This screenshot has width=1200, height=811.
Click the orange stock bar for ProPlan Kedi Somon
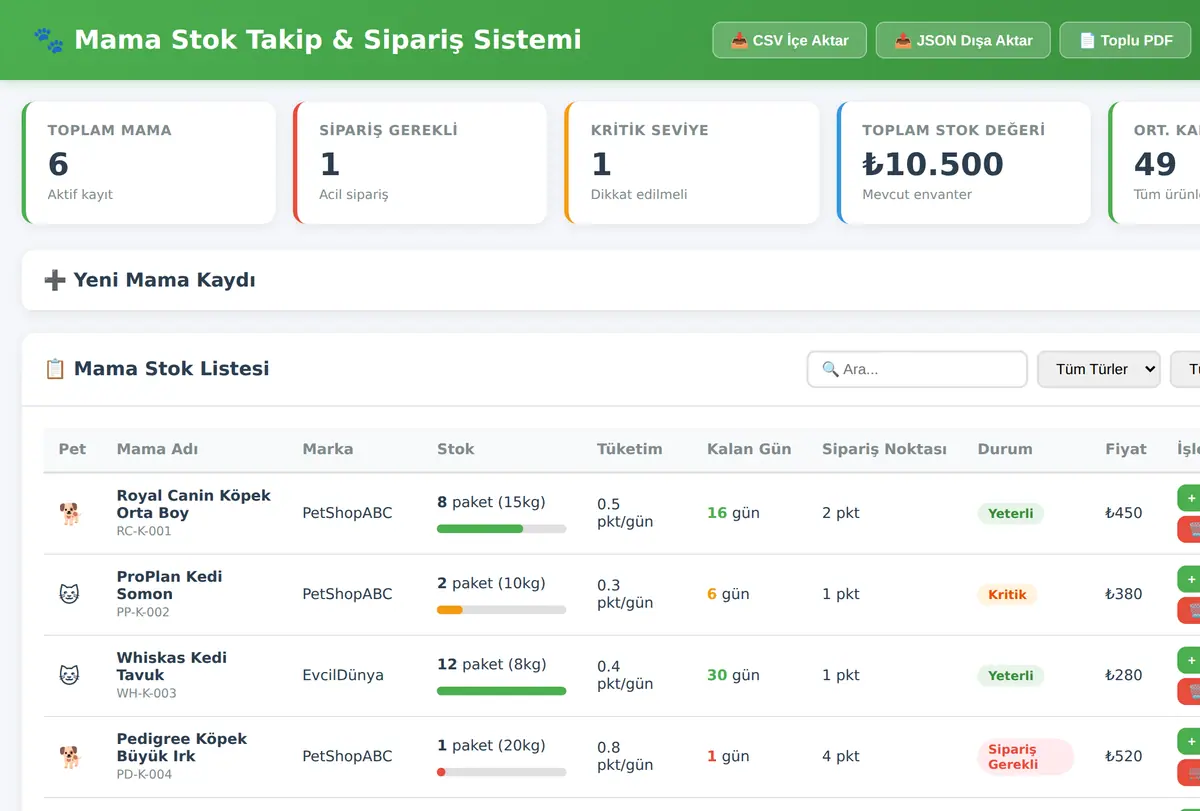501,609
